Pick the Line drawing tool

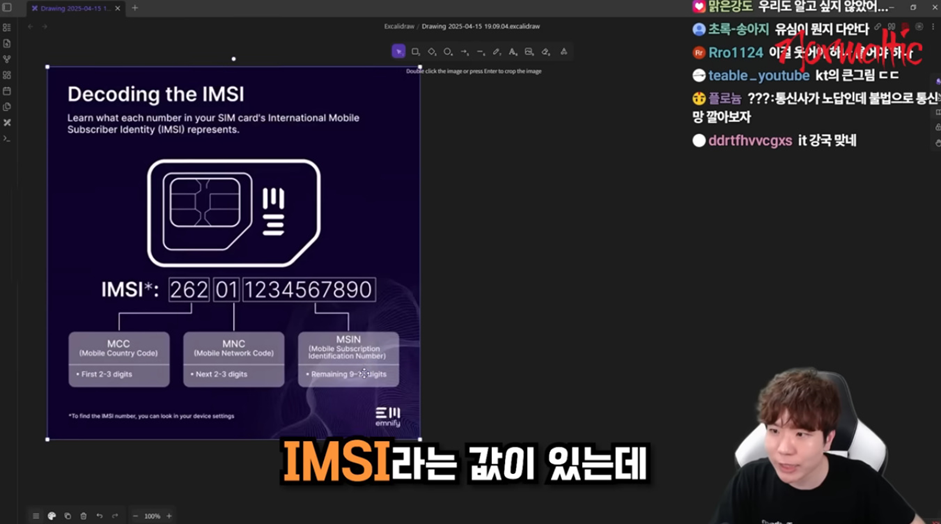coord(480,51)
